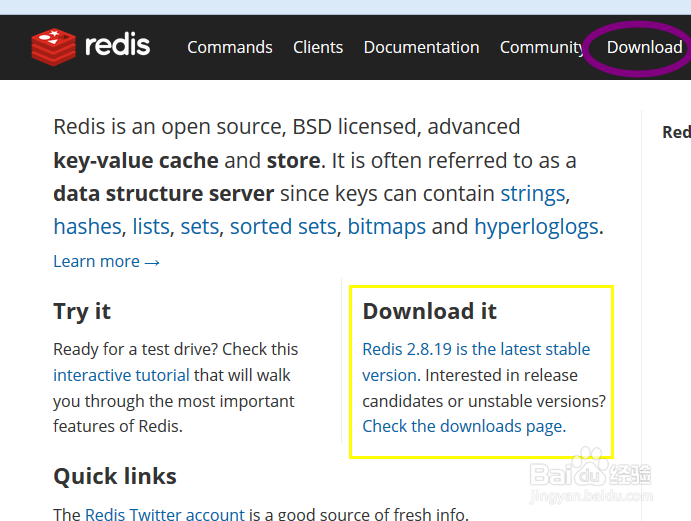Follow the strings data type link
The height and width of the screenshot is (521, 691).
[533, 194]
